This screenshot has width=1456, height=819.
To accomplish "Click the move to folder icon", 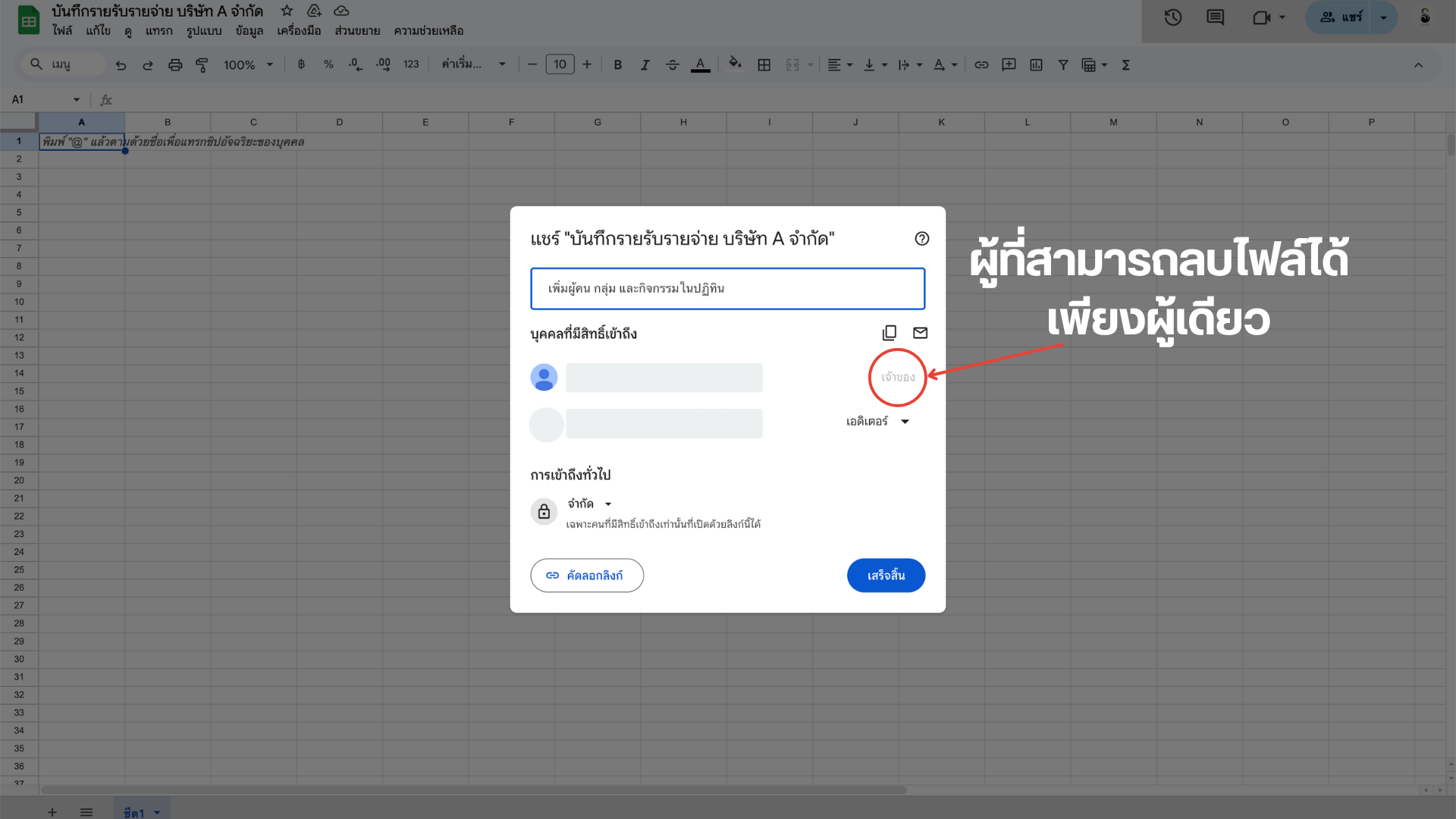I will (314, 11).
